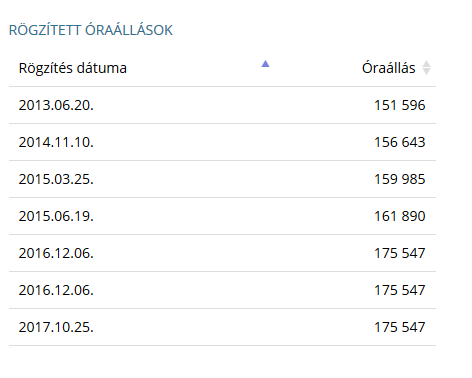Click the second 2016.12.06. date entry

[56, 290]
